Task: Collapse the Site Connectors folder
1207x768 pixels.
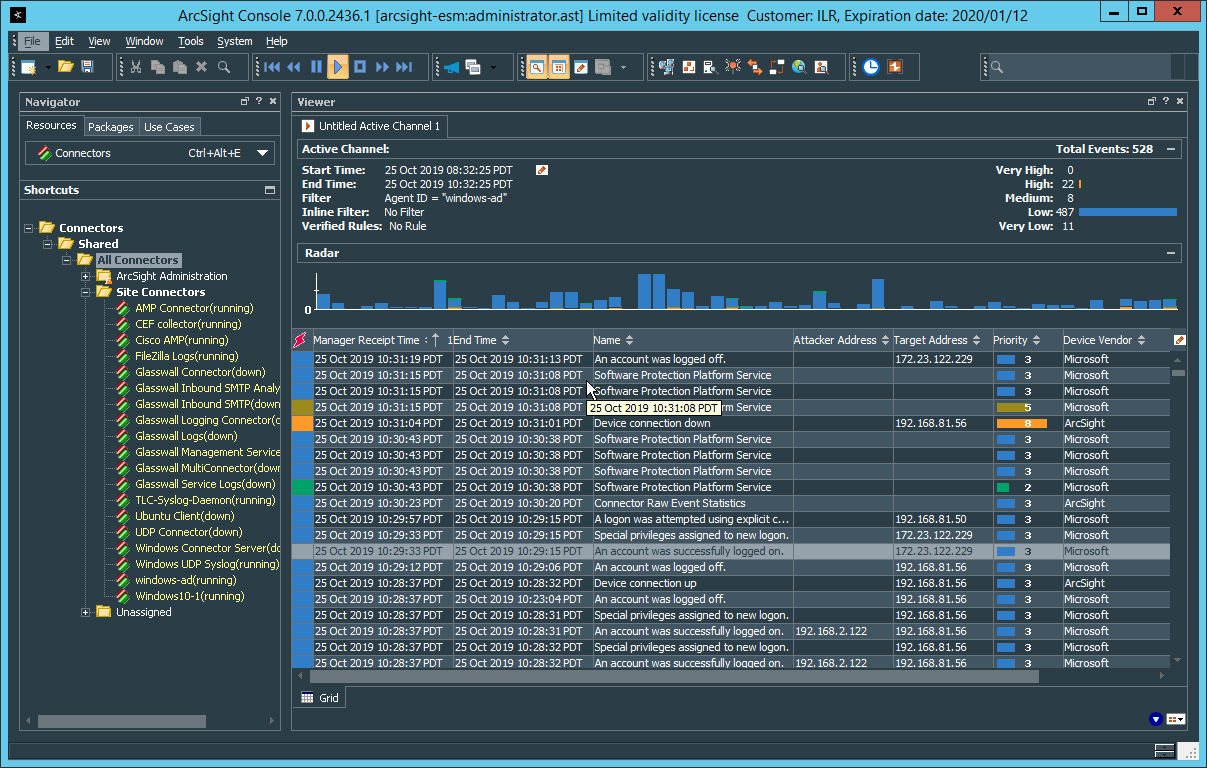Action: 86,292
